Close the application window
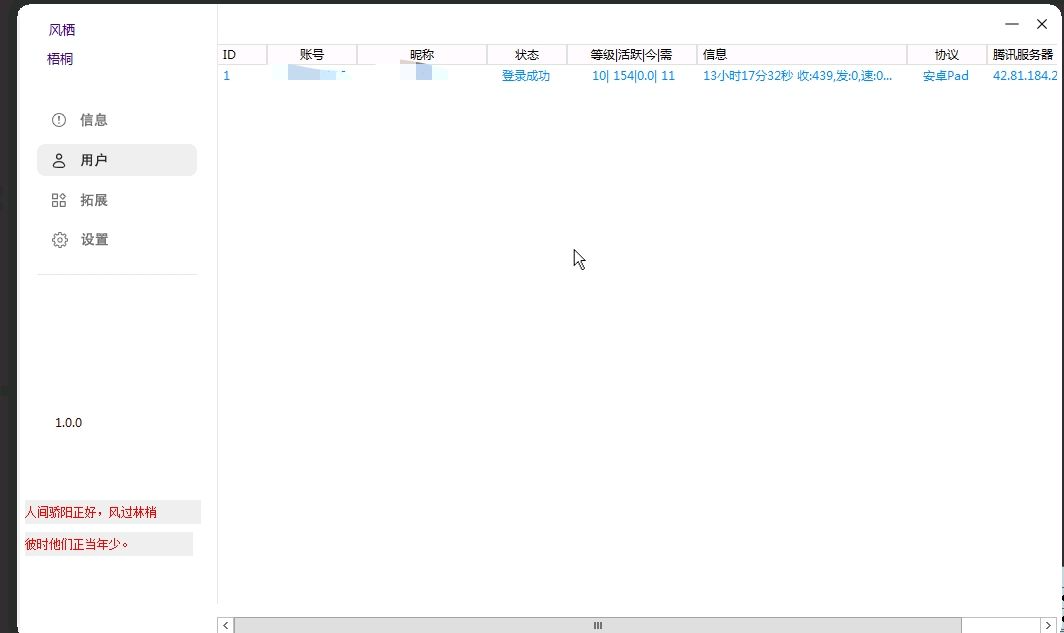This screenshot has height=633, width=1064. click(1041, 24)
